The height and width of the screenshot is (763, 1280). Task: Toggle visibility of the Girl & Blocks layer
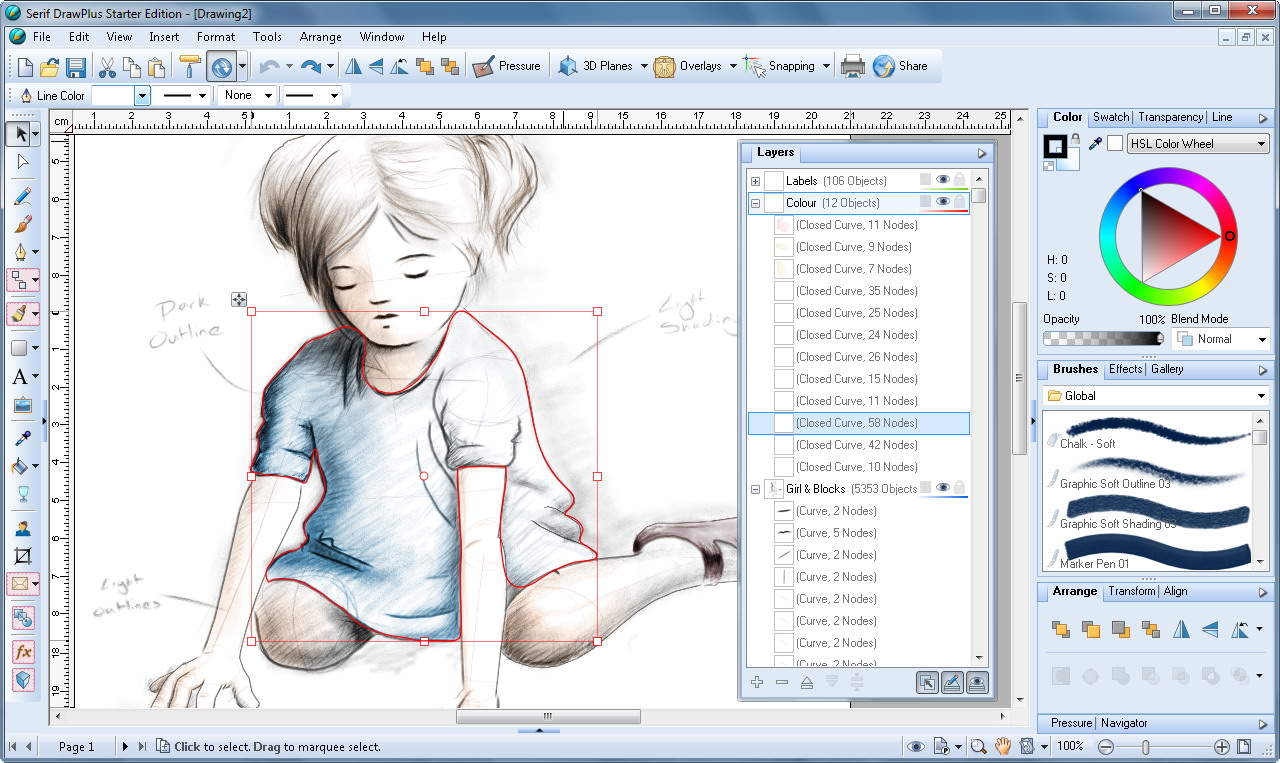(942, 488)
